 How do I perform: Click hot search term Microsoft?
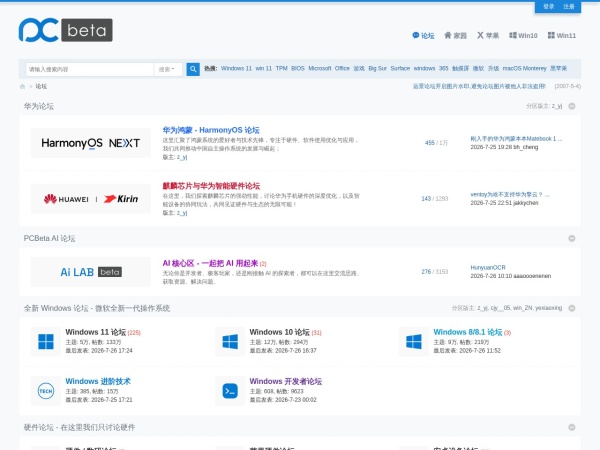click(320, 68)
